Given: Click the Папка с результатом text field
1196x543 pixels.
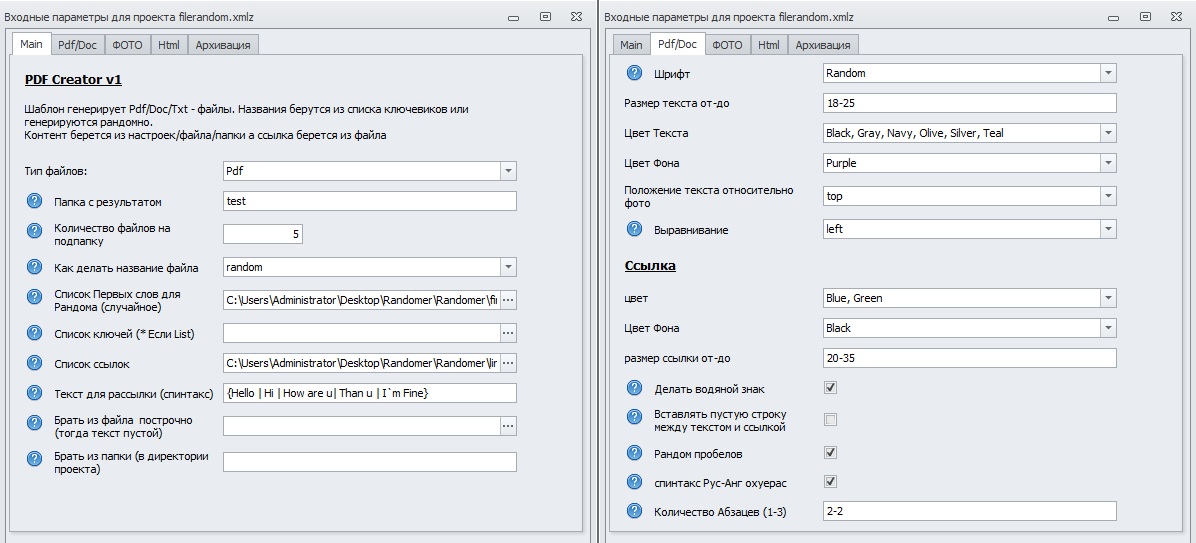Looking at the screenshot, I should click(x=369, y=201).
